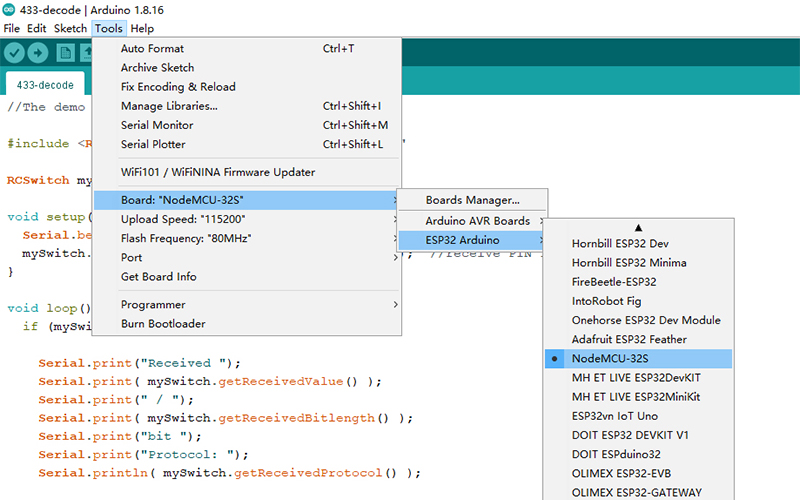Screen dimensions: 800x500
Task: Open the Flash Frequency "80MHz" submenu
Action: click(x=185, y=238)
